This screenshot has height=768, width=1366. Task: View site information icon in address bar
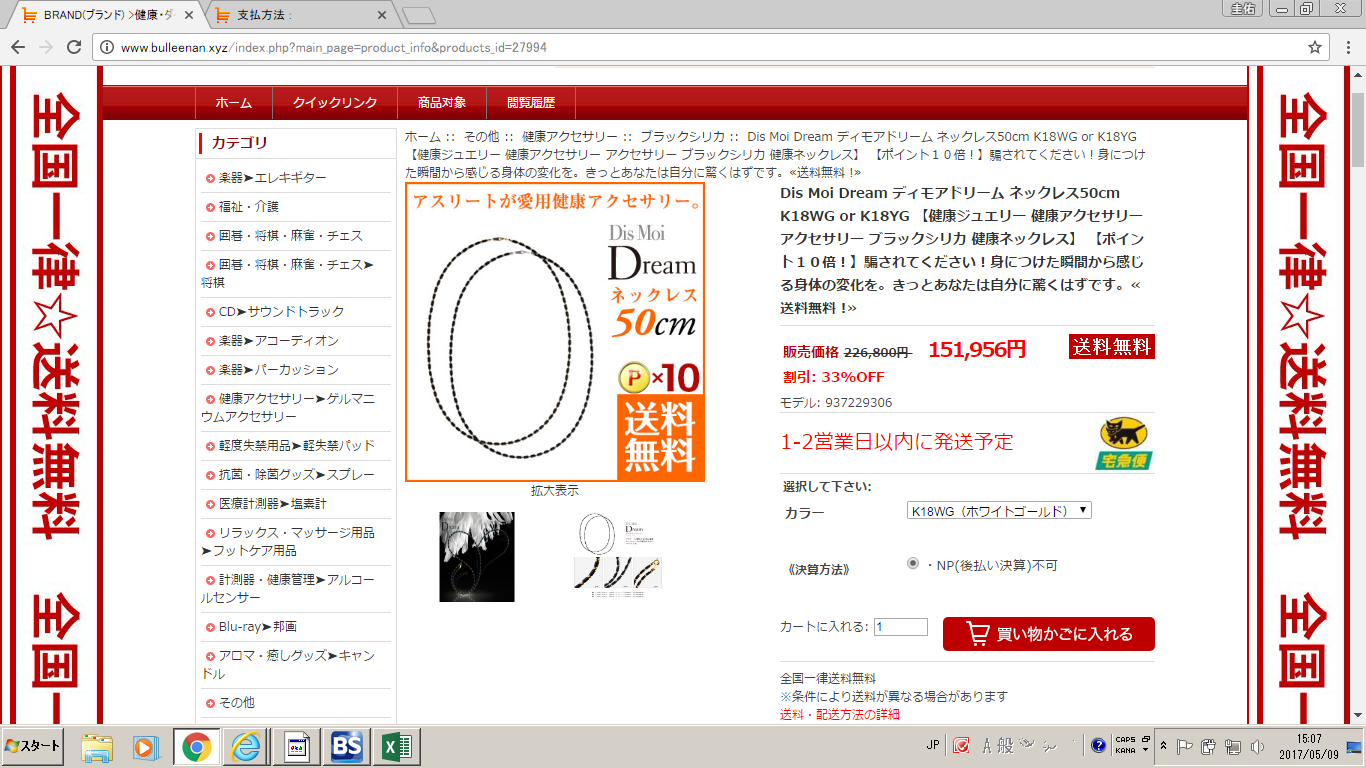(107, 47)
